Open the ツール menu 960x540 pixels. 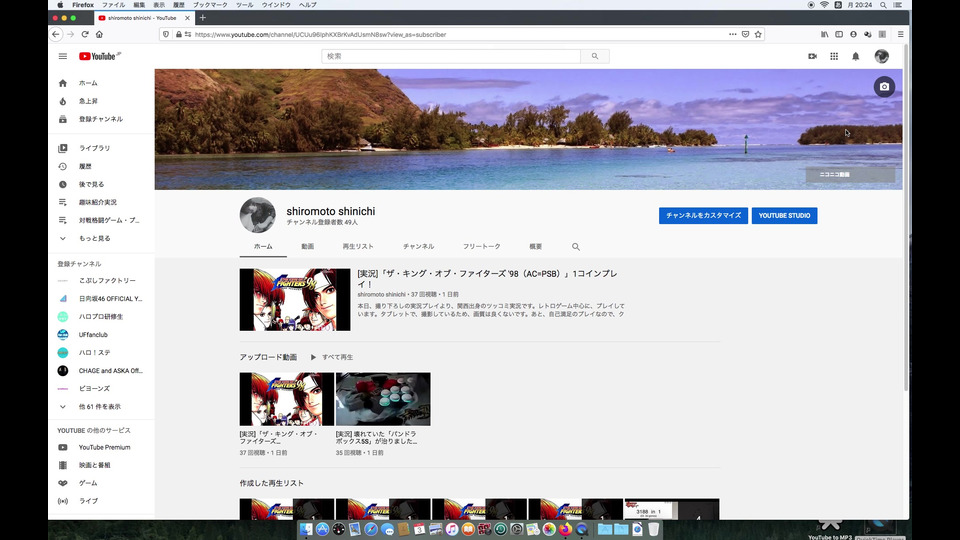pos(244,5)
